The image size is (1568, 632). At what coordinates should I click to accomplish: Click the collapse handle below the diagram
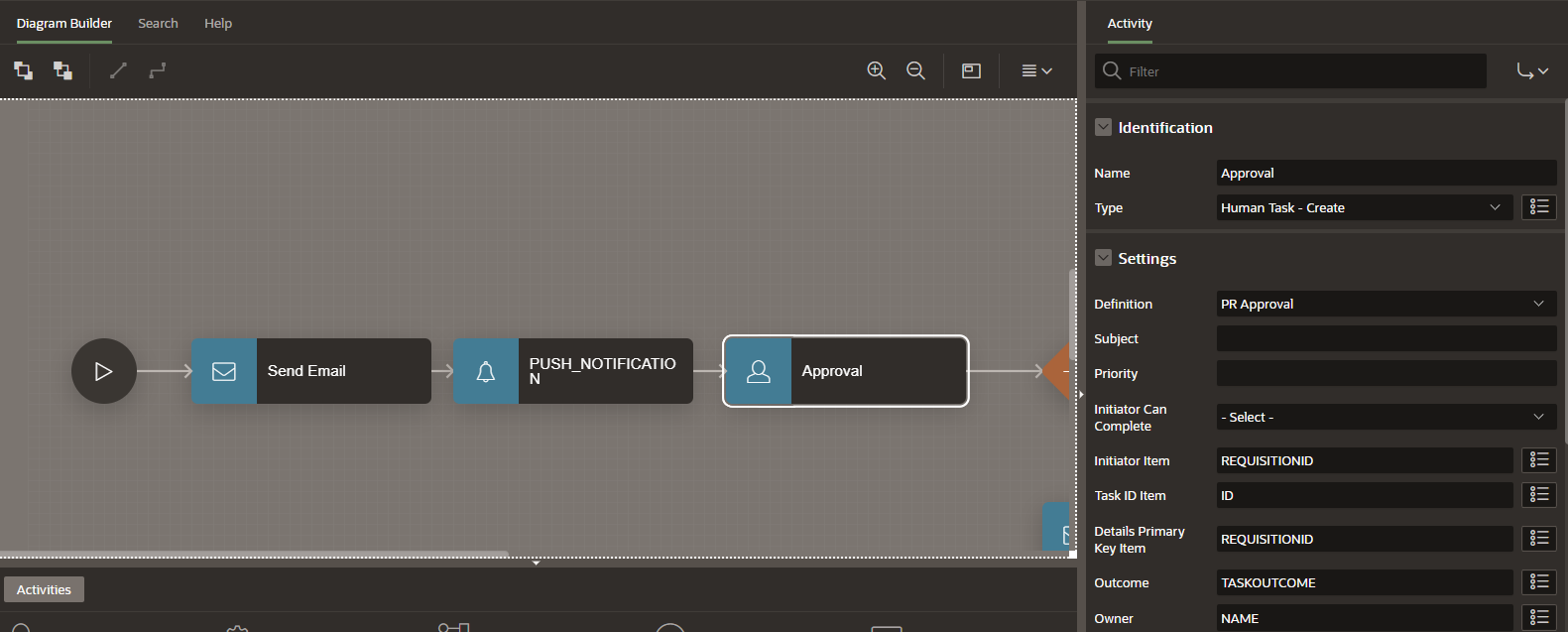tap(537, 563)
